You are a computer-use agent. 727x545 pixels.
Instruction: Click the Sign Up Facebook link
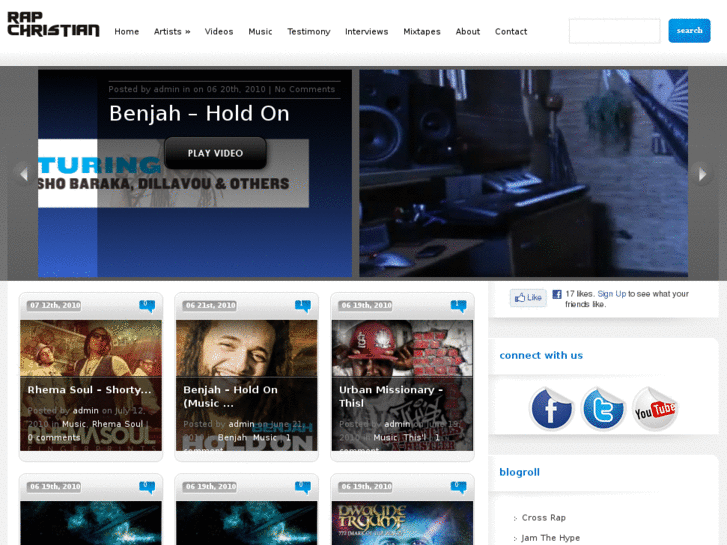click(x=612, y=294)
